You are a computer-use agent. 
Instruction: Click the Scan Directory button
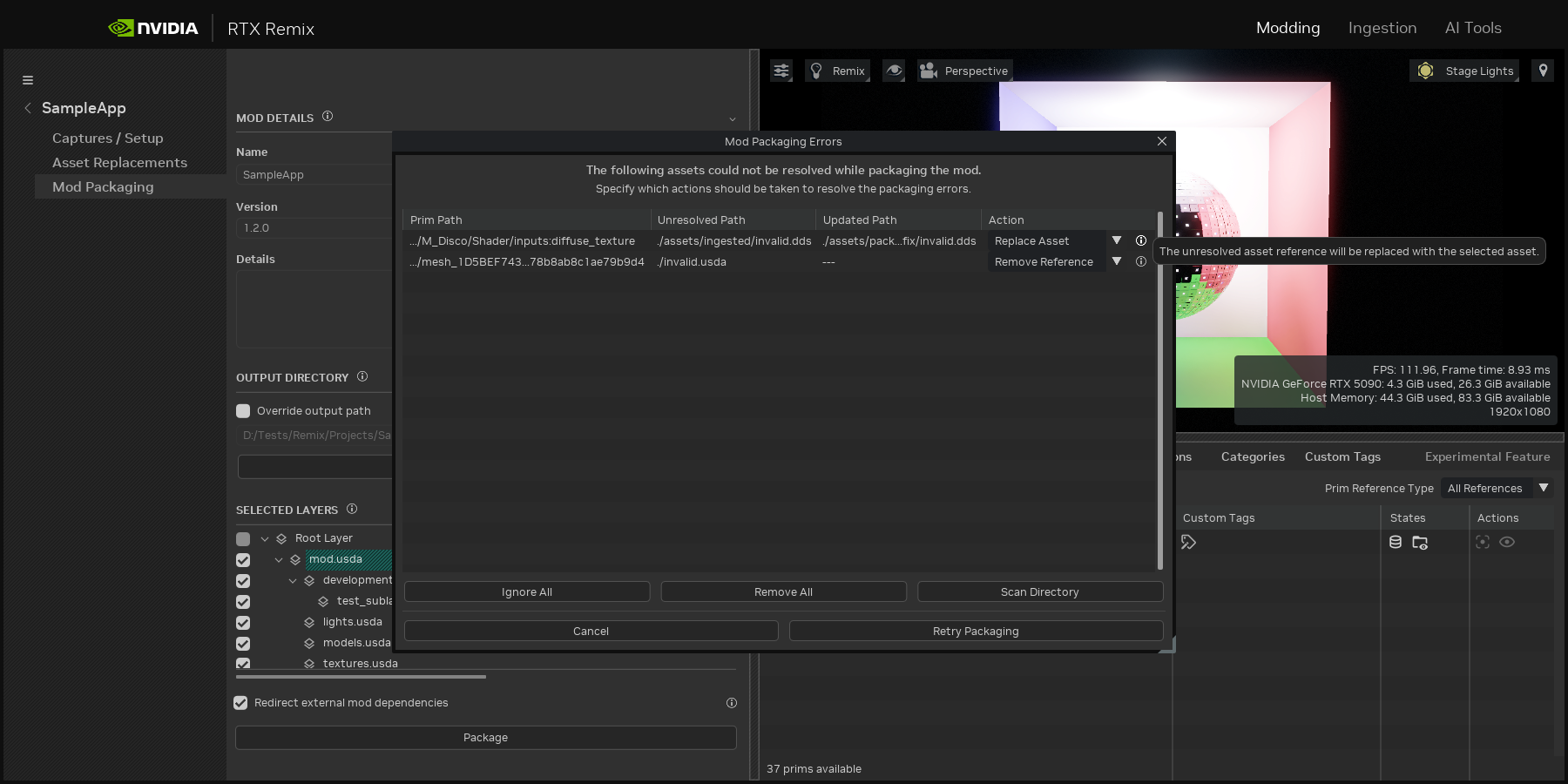[x=1039, y=591]
